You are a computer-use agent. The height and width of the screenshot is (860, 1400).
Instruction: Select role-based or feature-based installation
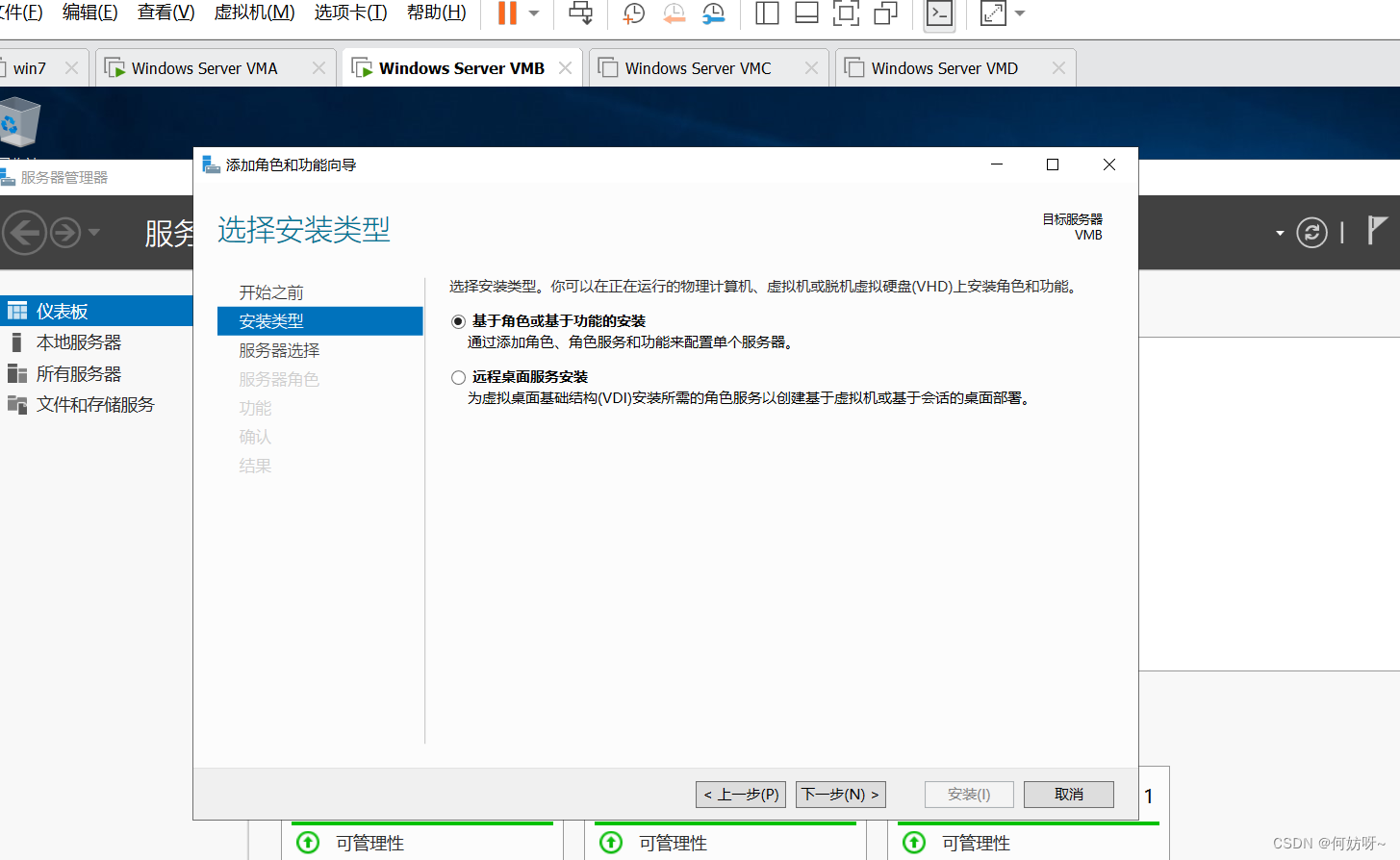click(459, 321)
